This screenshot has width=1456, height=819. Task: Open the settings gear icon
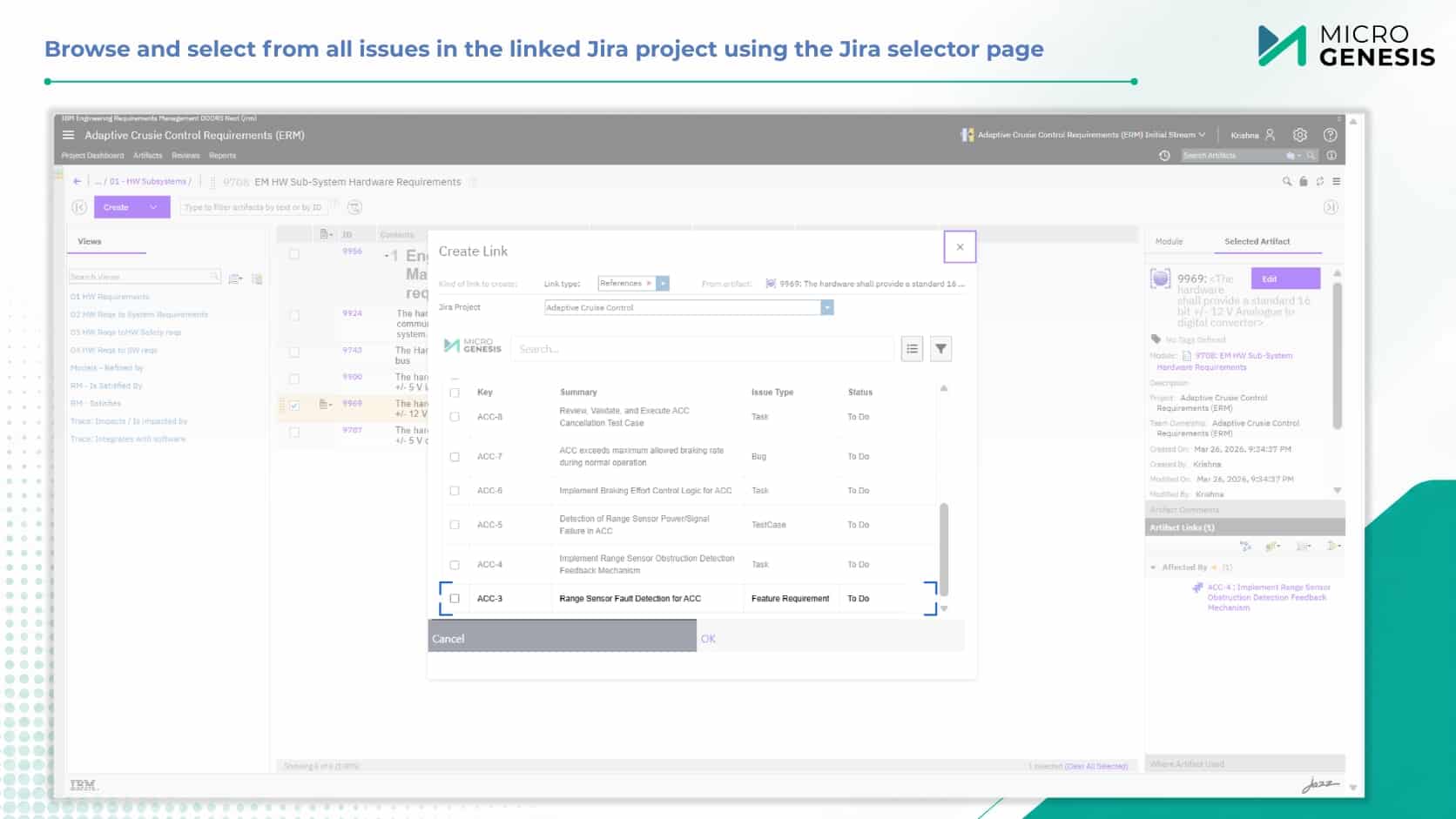[1300, 135]
